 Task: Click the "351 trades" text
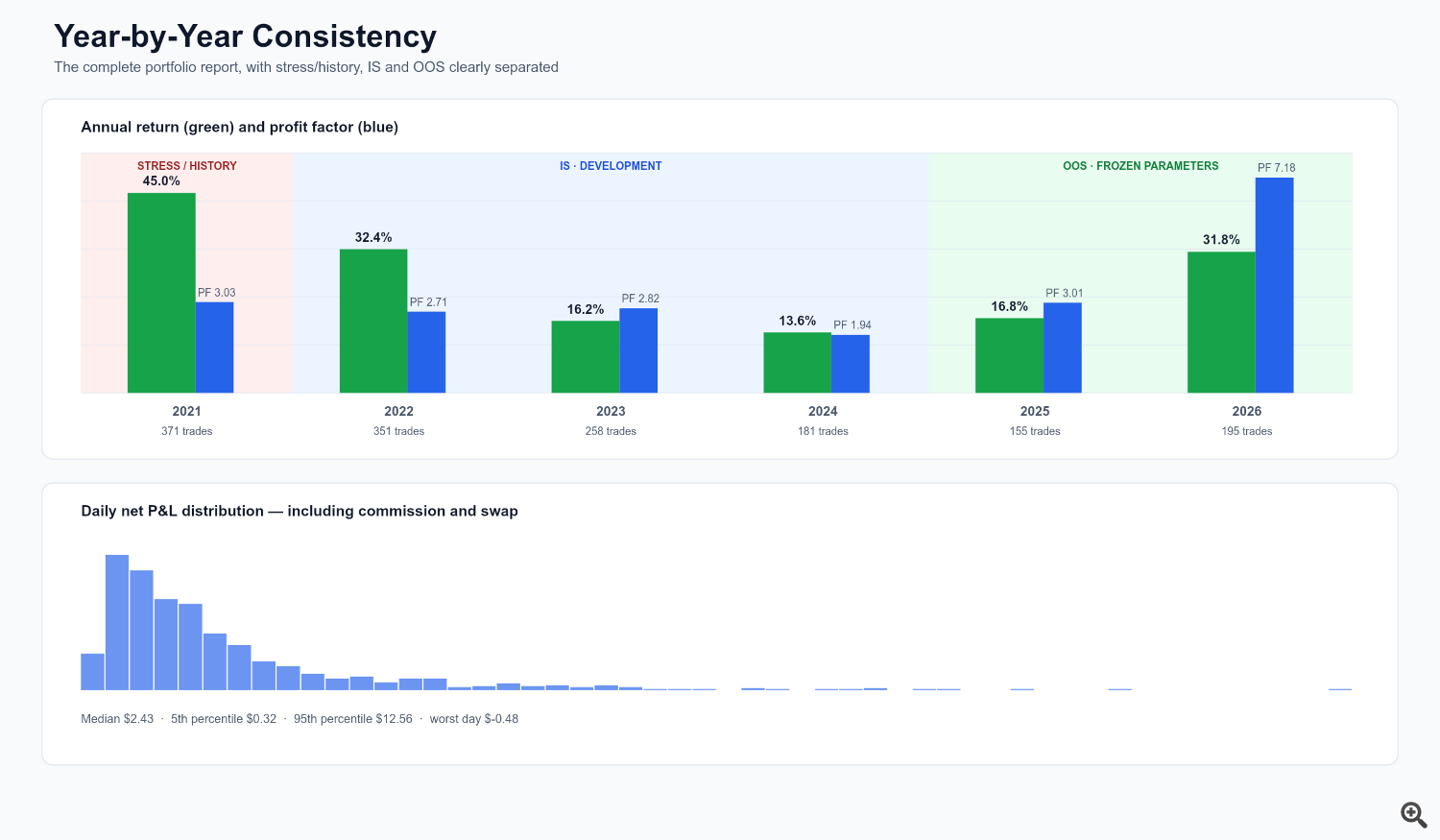tap(398, 431)
